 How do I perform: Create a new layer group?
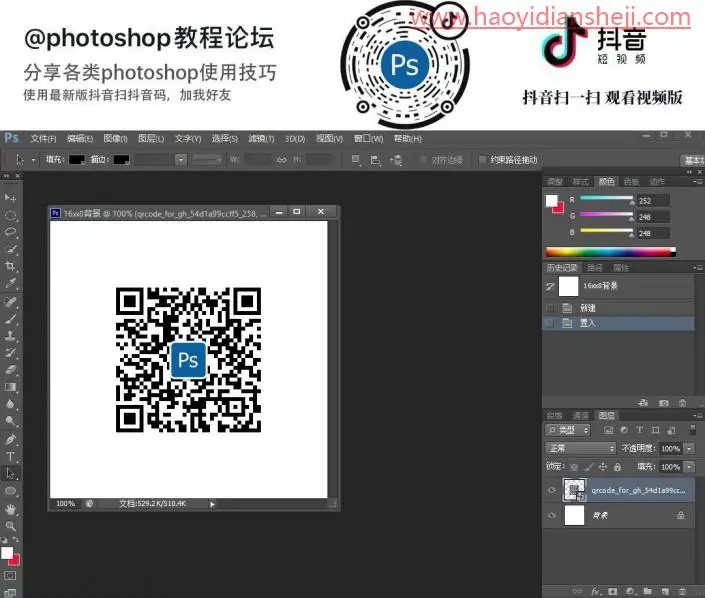click(647, 591)
